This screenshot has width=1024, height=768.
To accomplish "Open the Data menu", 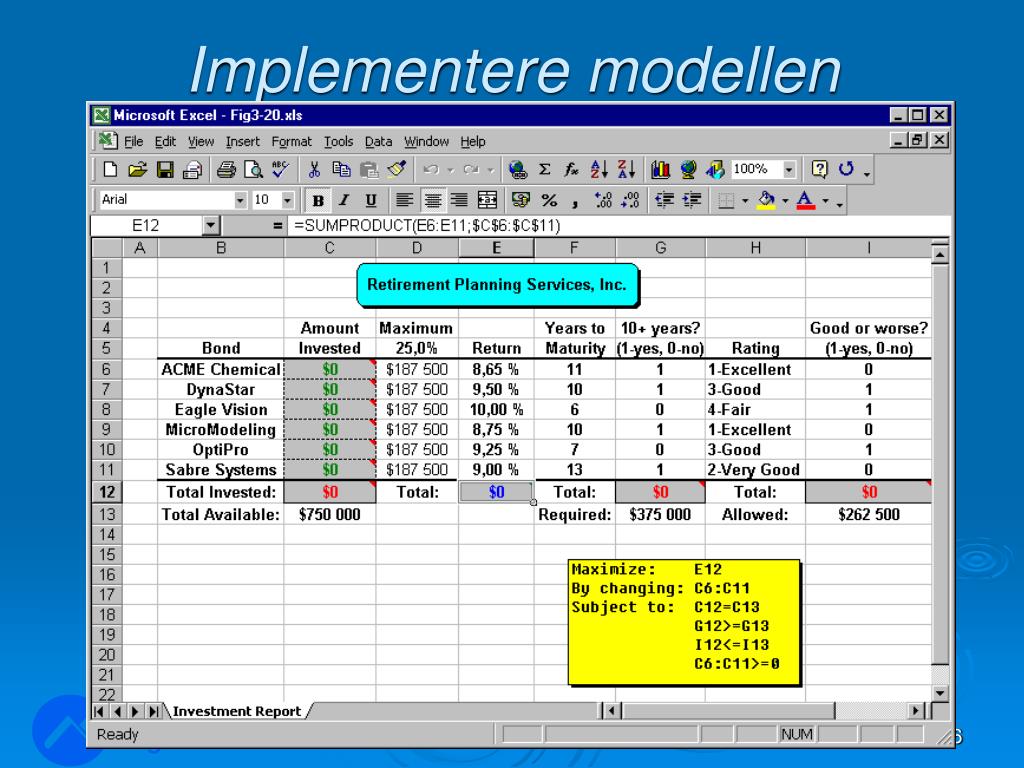I will [x=378, y=142].
